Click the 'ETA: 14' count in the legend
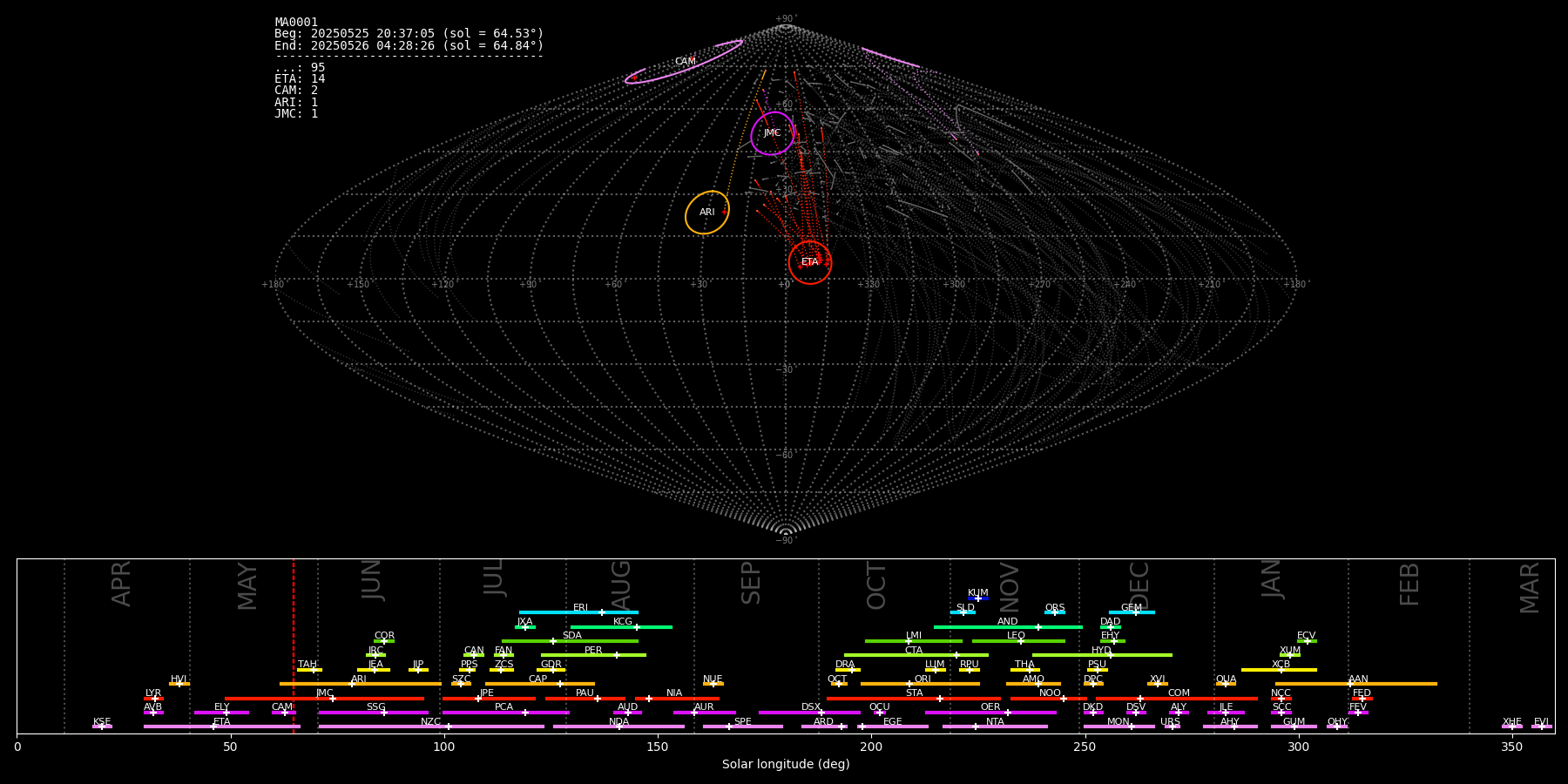Screen dimensions: 1568x784 [x=300, y=79]
